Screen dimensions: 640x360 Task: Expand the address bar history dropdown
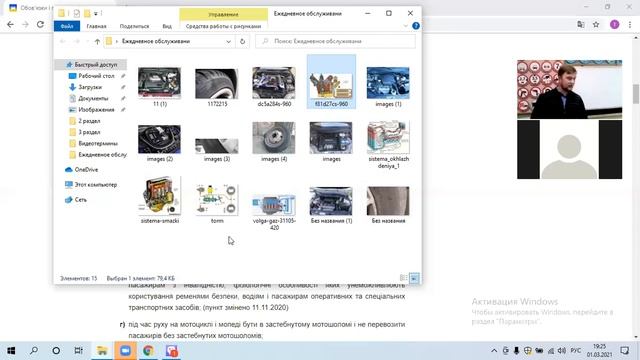[228, 41]
